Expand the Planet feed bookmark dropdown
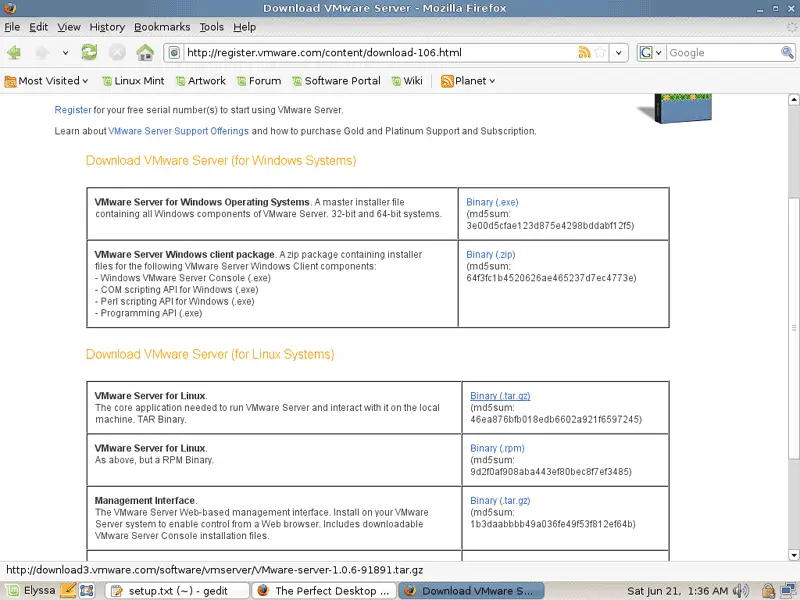The image size is (800, 600). point(468,81)
